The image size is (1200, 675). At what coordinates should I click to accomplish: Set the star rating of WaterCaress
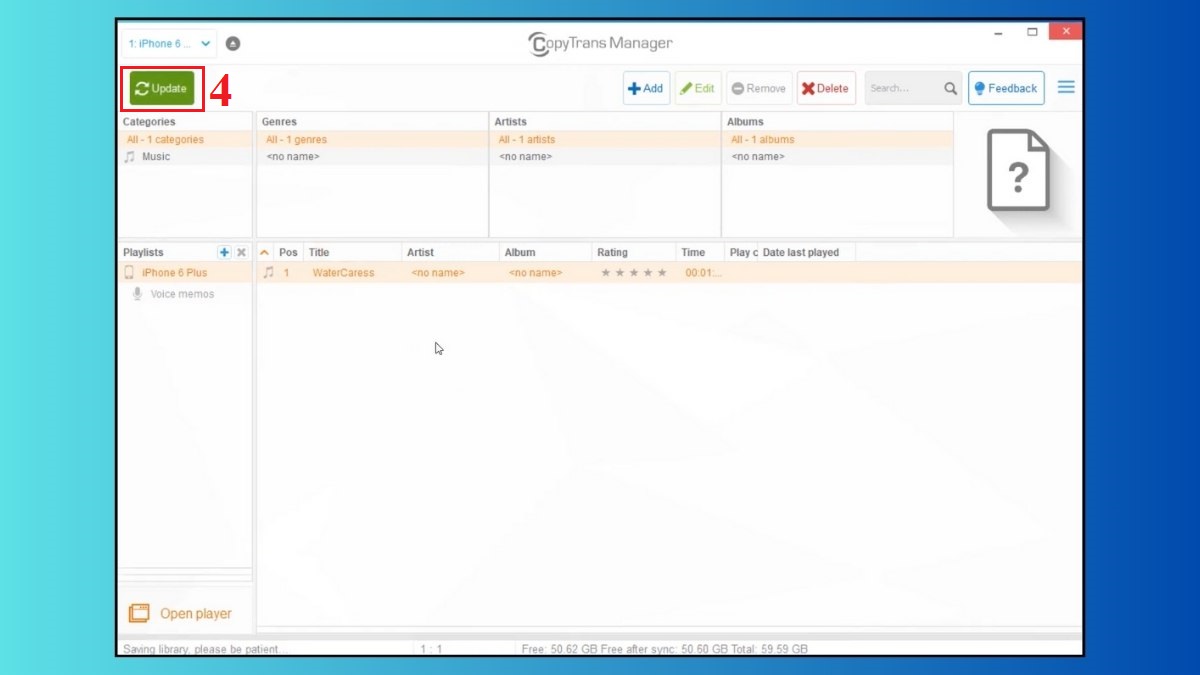[634, 273]
